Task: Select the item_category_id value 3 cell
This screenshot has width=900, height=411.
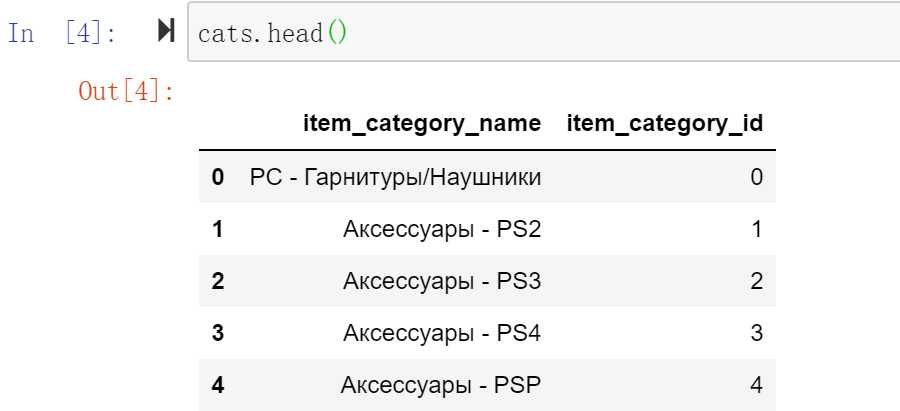Action: pos(757,333)
